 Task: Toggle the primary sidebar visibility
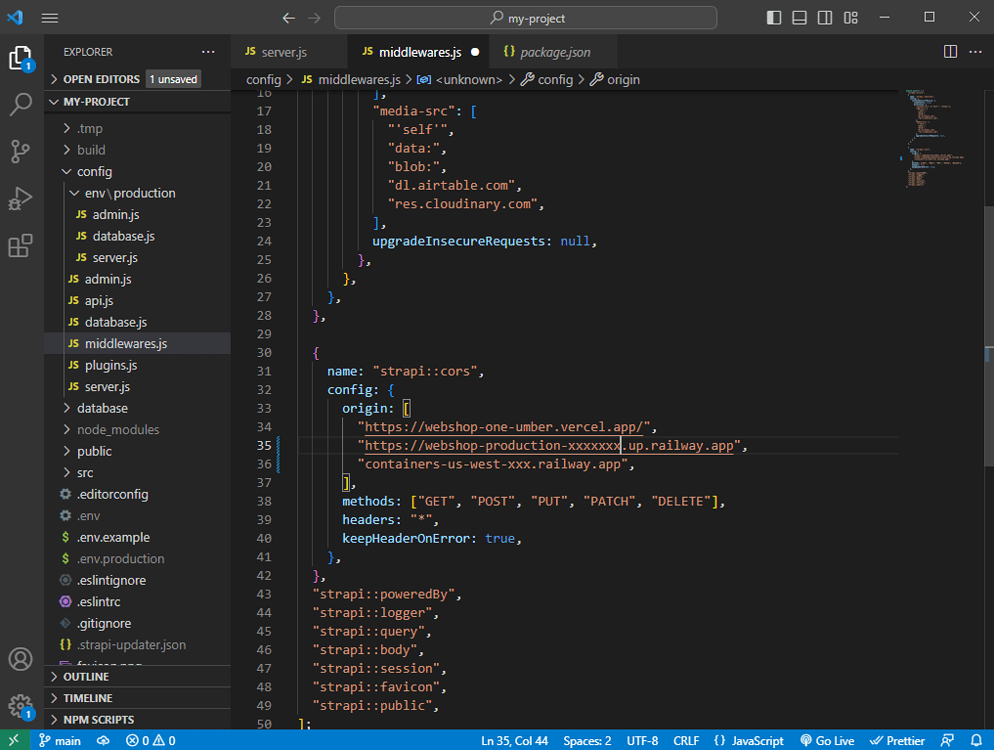point(773,17)
